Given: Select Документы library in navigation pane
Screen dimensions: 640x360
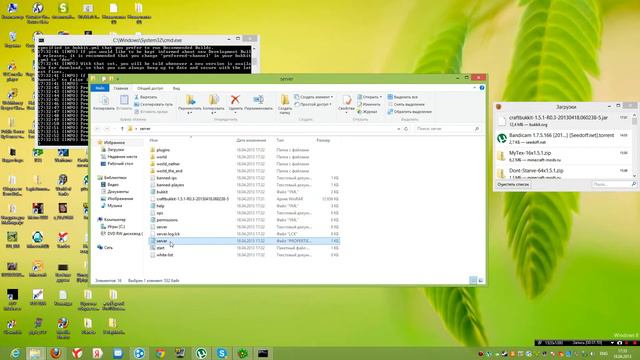Looking at the screenshot, I should [x=118, y=191].
